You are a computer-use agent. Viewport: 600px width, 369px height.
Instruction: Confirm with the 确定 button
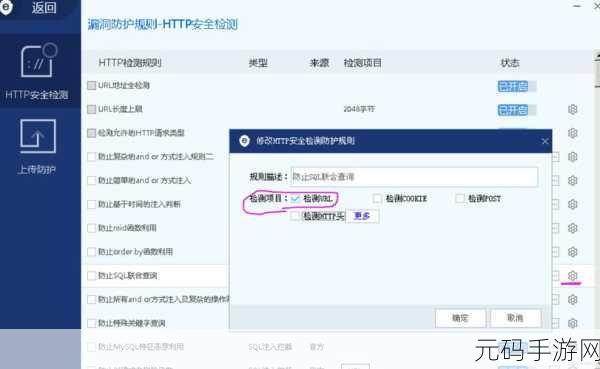(460, 318)
